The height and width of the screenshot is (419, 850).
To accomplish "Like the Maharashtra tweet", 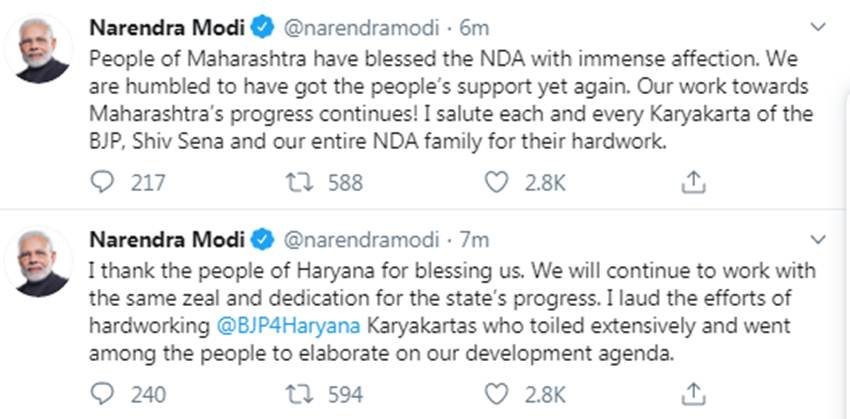I will [497, 183].
